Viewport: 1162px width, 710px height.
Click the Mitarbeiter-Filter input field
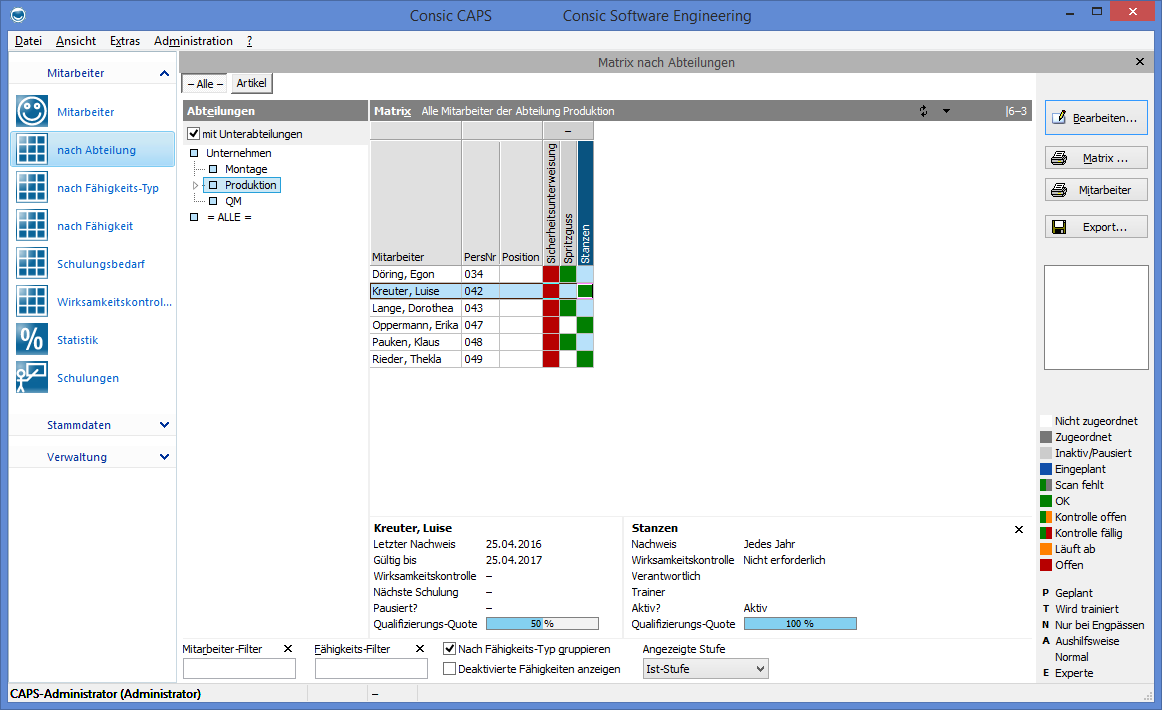click(x=239, y=669)
